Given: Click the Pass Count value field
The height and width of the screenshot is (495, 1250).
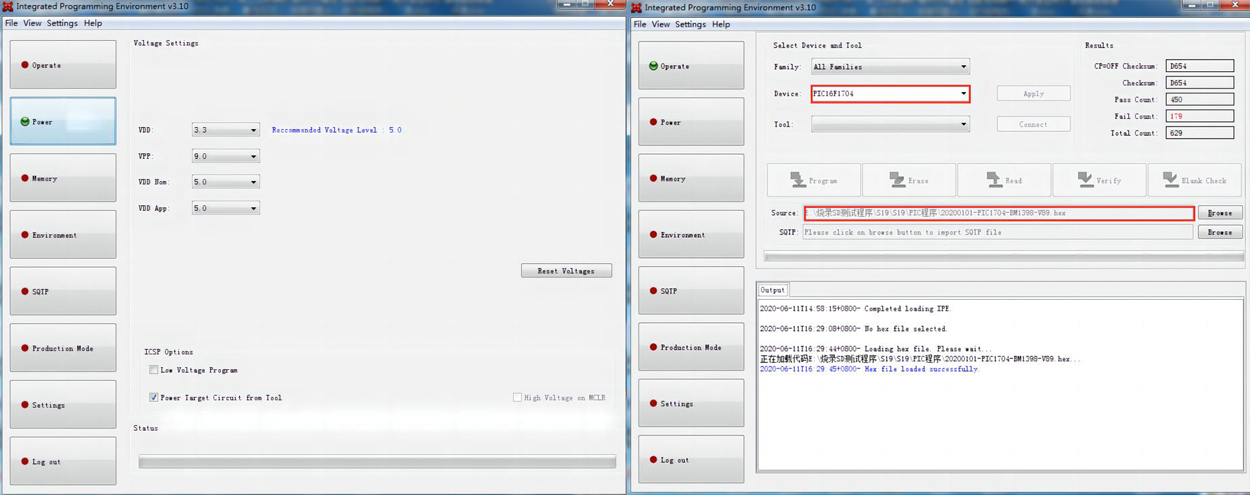Looking at the screenshot, I should pyautogui.click(x=1199, y=99).
